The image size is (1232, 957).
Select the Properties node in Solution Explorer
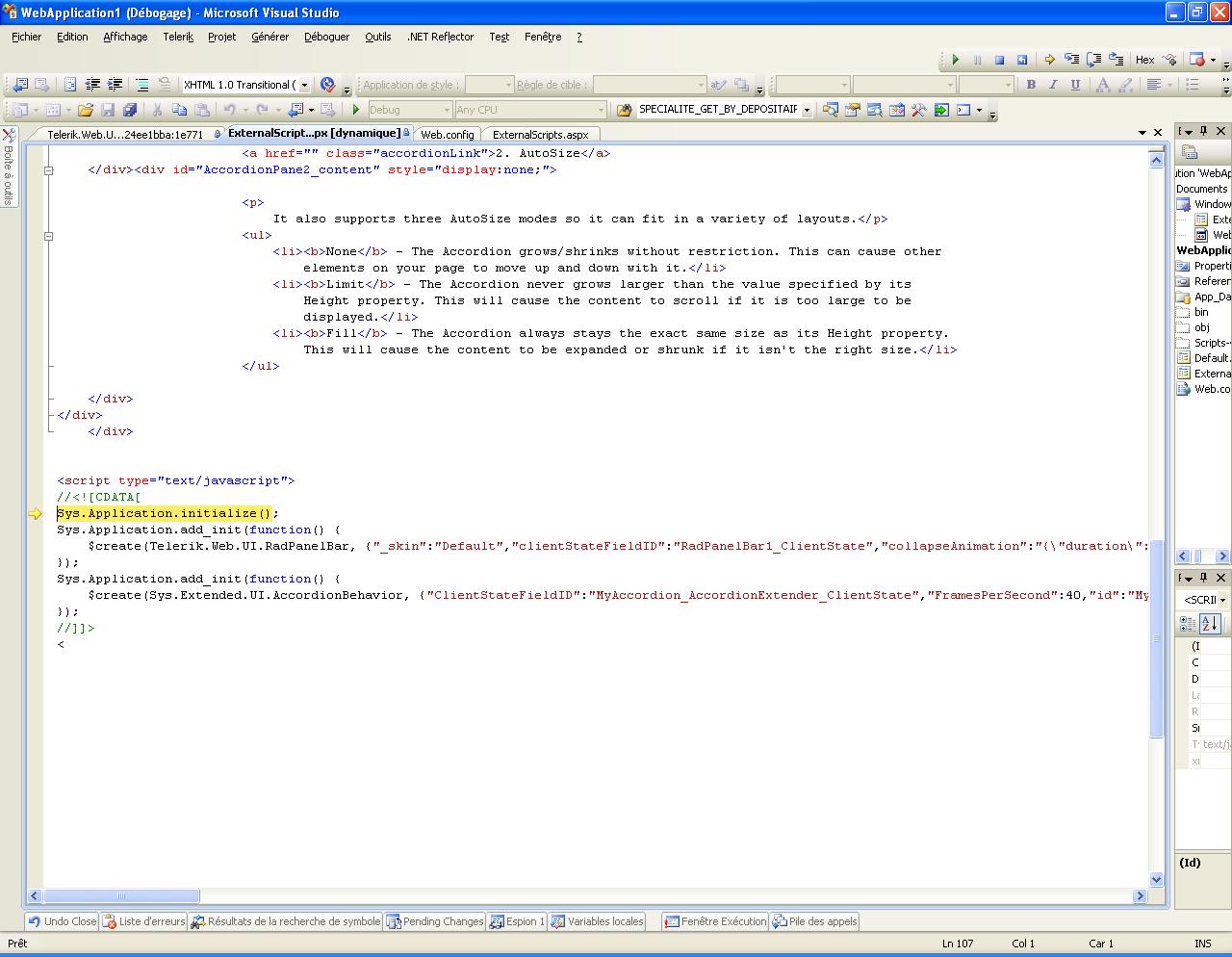(x=1204, y=266)
